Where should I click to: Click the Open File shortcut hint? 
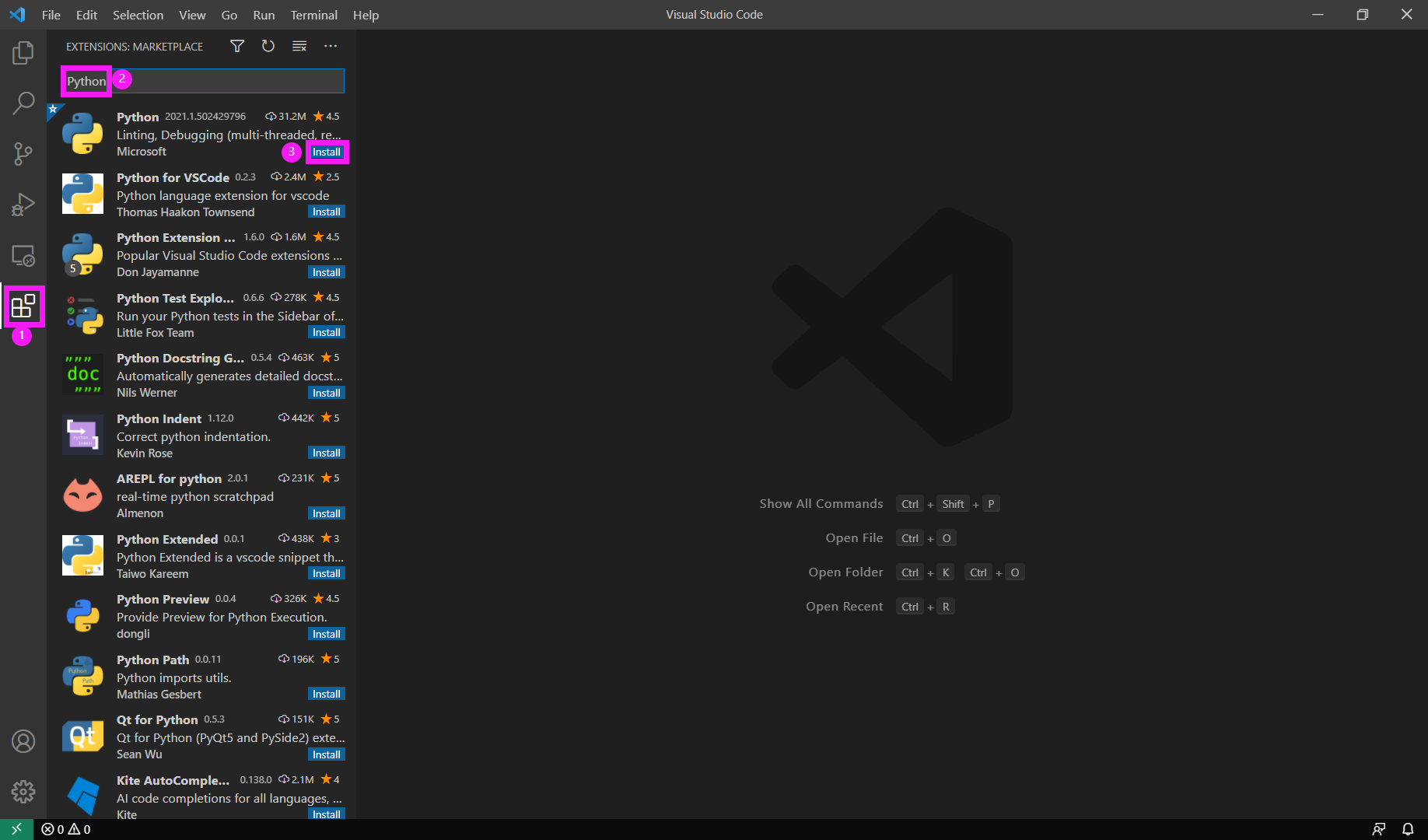854,537
